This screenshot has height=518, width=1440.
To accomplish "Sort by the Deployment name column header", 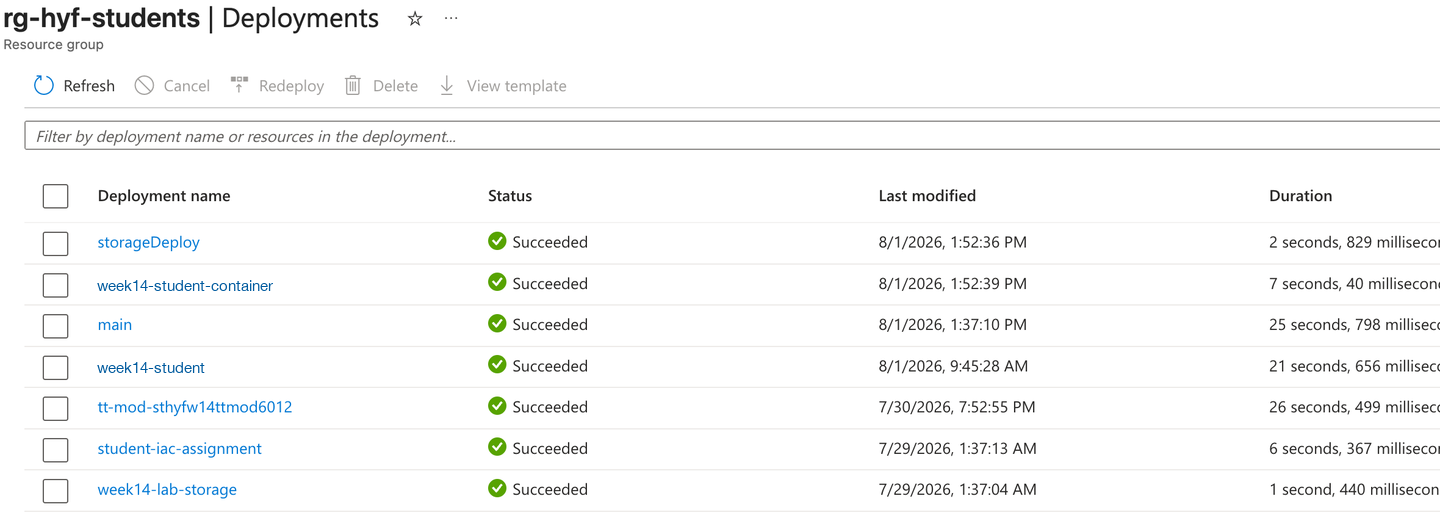I will (164, 196).
